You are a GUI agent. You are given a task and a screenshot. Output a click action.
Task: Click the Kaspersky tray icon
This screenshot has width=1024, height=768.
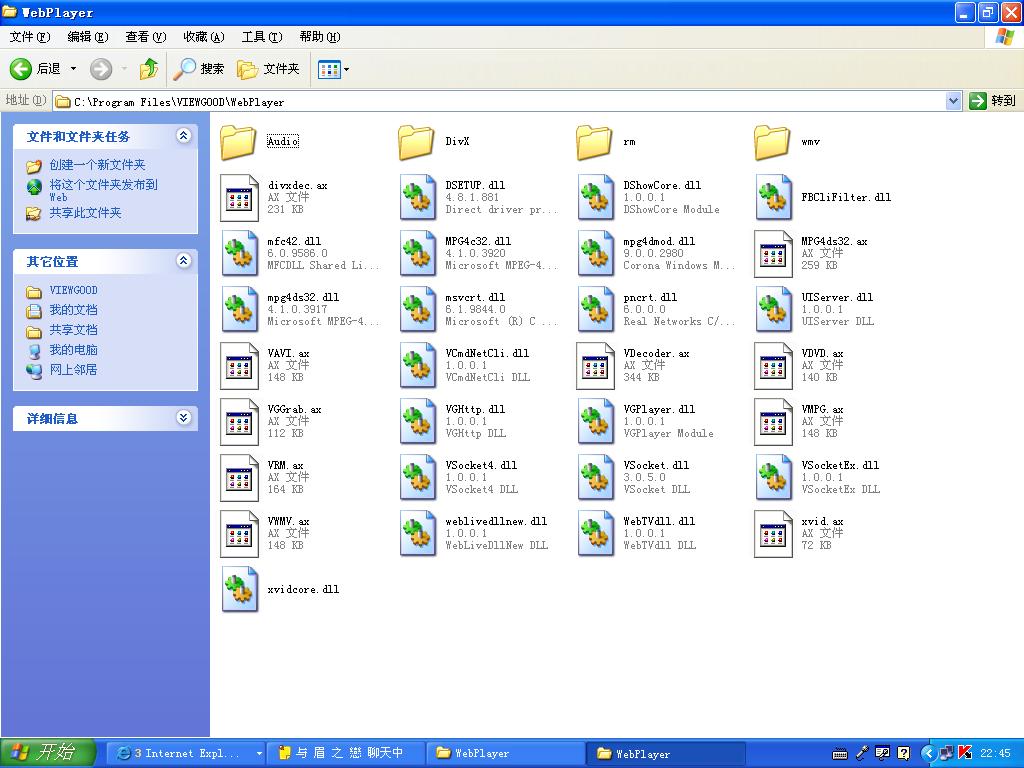pos(965,753)
